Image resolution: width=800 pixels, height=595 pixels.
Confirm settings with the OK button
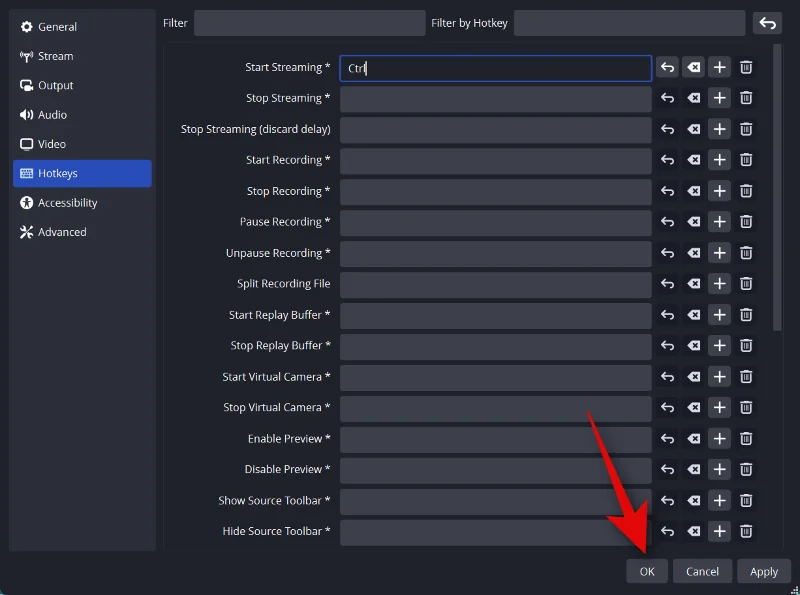coord(647,571)
